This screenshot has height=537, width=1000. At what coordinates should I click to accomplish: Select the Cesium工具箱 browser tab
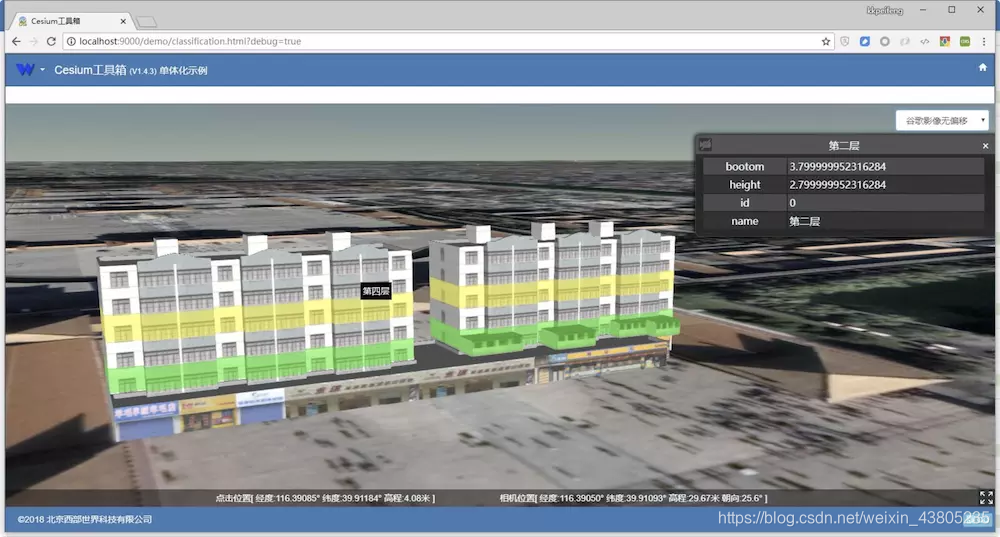70,21
